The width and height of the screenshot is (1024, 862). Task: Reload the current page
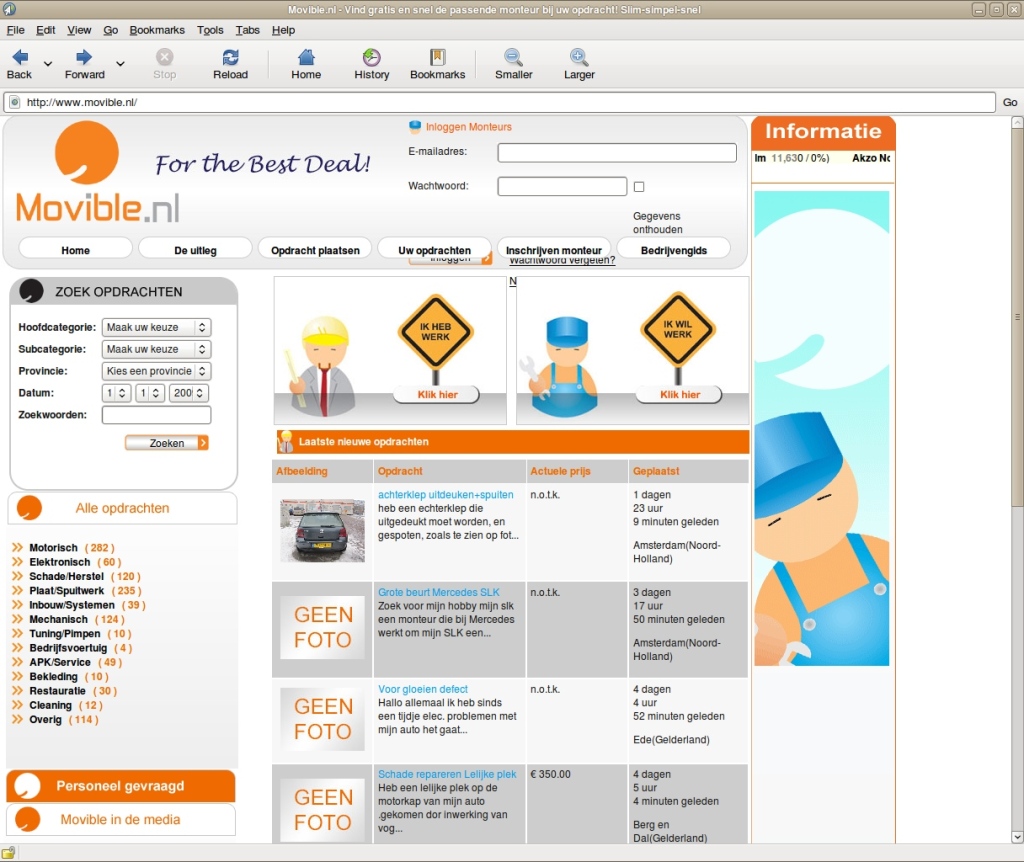(x=230, y=58)
